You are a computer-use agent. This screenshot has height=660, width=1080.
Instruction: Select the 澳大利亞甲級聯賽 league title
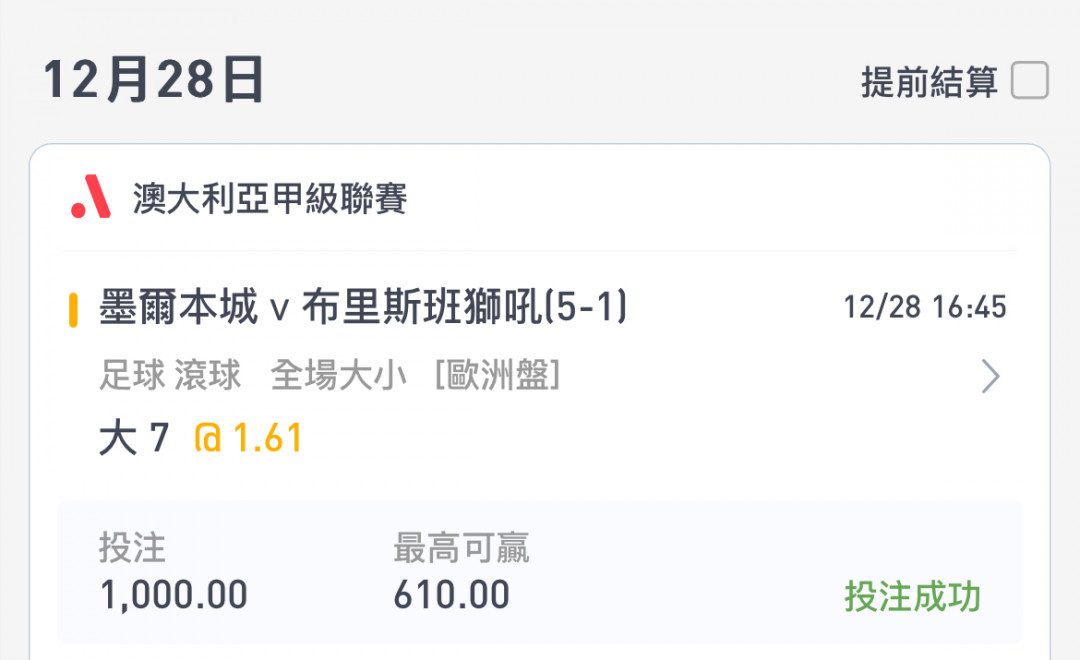[x=270, y=198]
